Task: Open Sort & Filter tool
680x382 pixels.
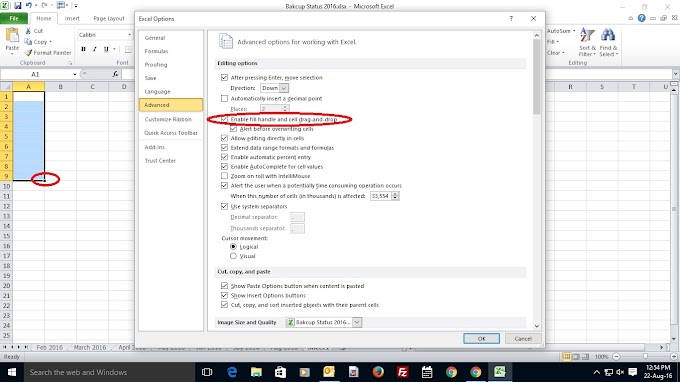Action: pyautogui.click(x=587, y=42)
